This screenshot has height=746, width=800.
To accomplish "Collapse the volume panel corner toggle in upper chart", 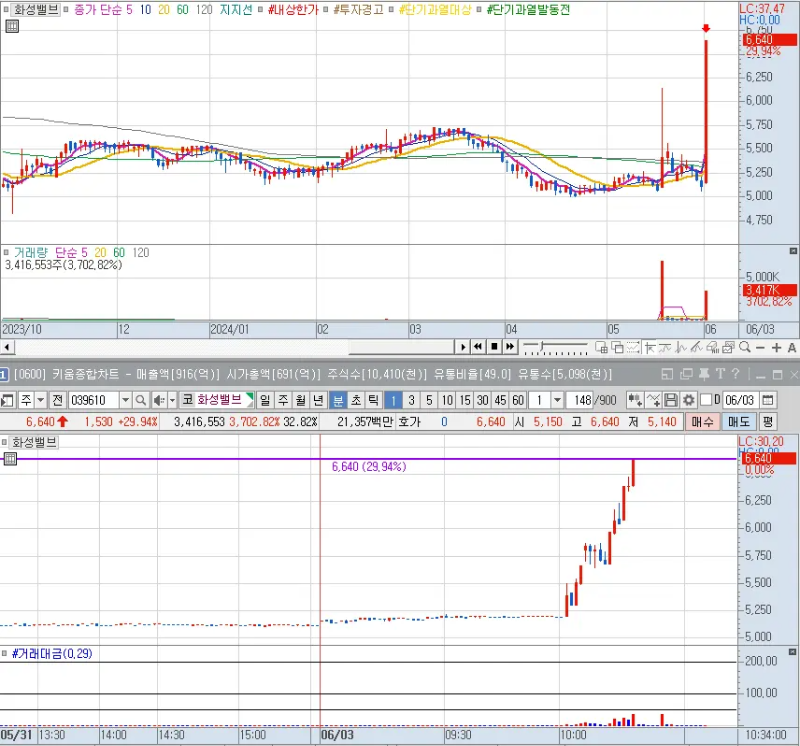I will [x=793, y=251].
